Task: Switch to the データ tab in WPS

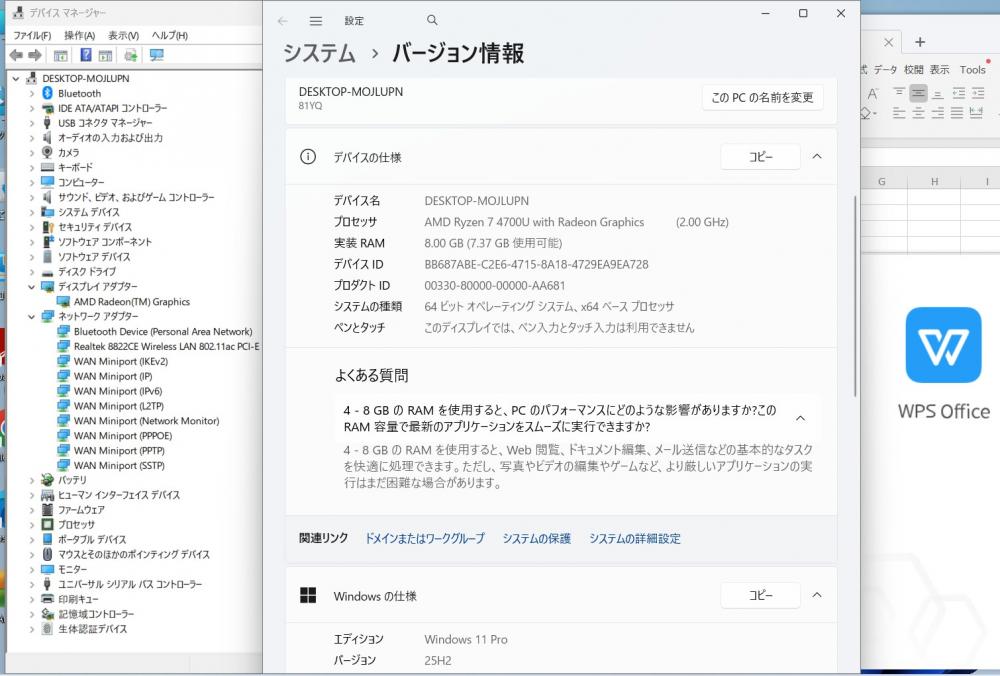Action: click(x=885, y=70)
